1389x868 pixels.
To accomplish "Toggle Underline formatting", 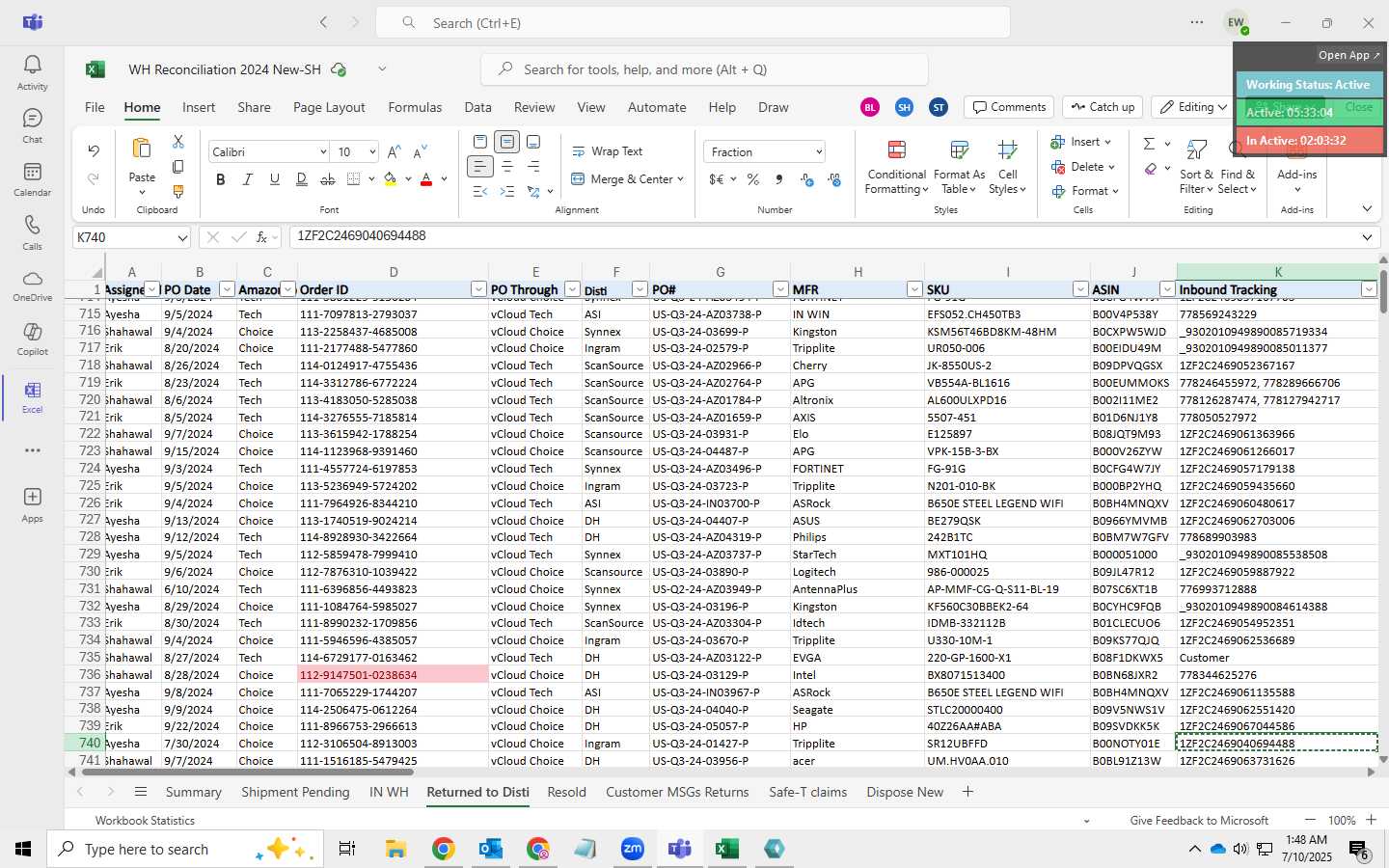I will [275, 179].
